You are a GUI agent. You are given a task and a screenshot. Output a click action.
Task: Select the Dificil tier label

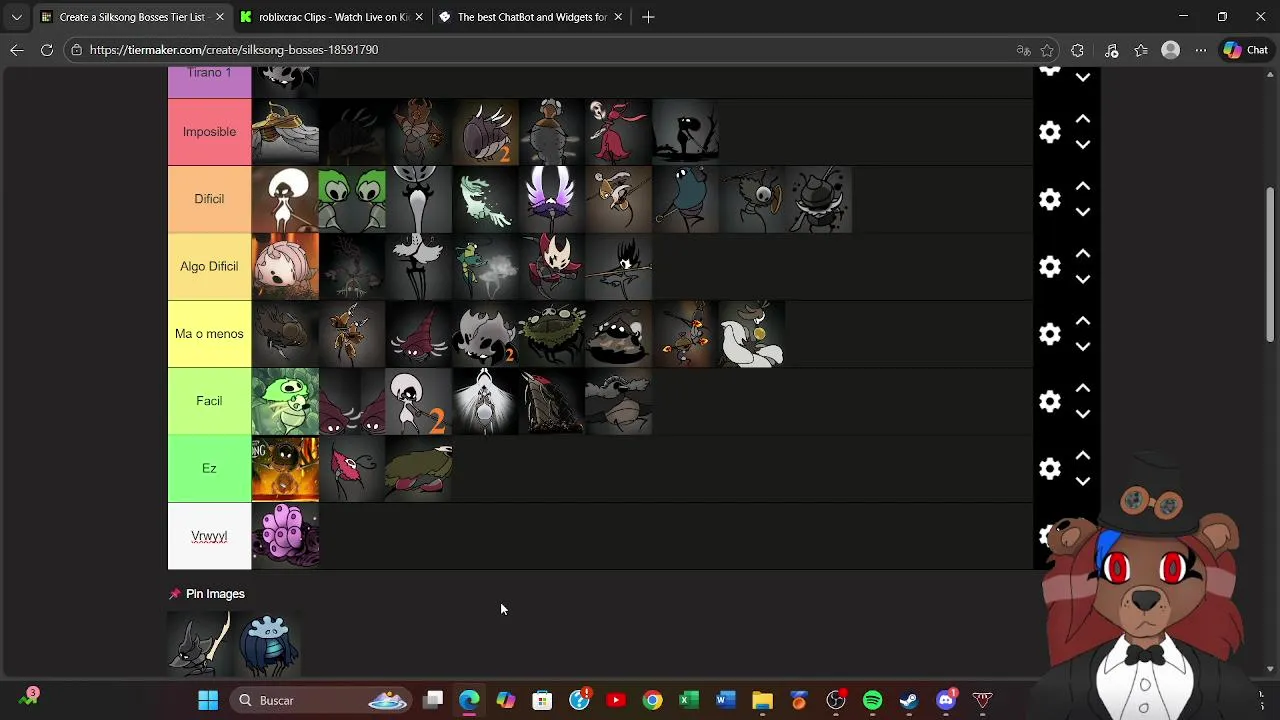[x=209, y=199]
